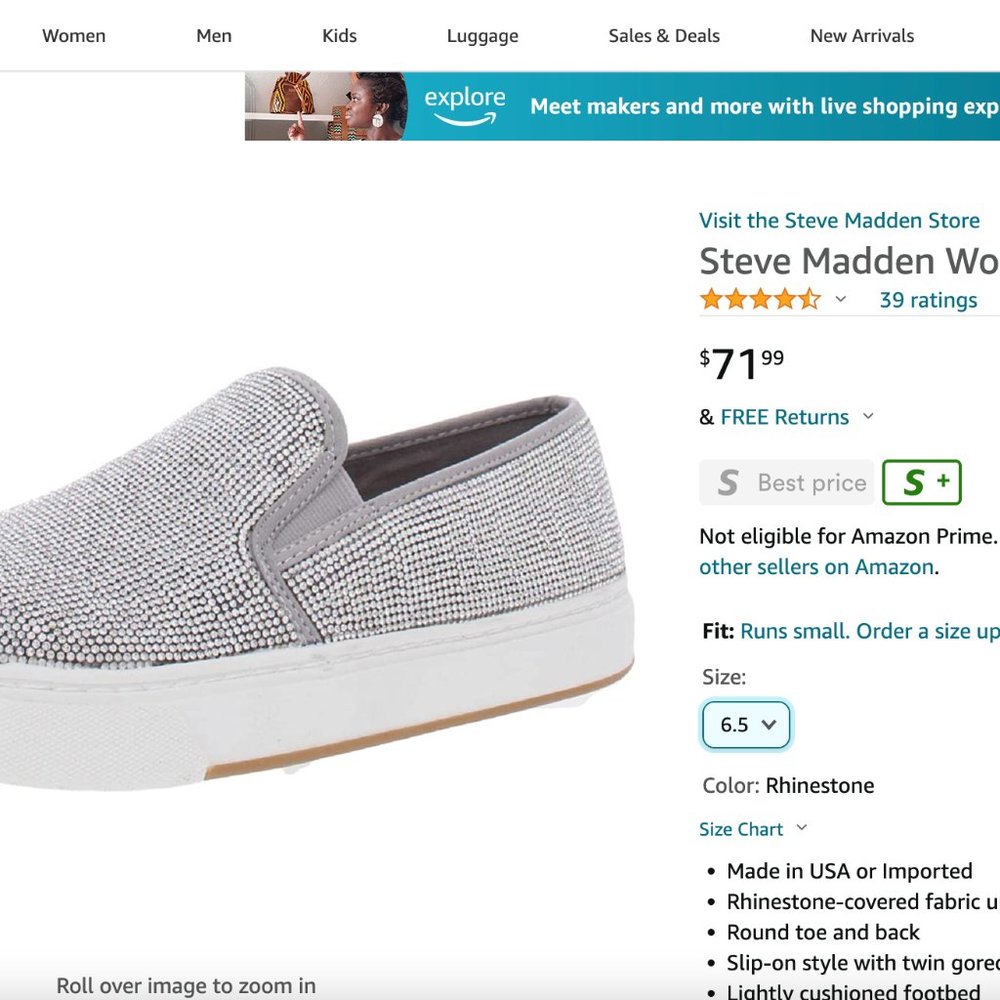Image resolution: width=1000 pixels, height=1000 pixels.
Task: Click the green S+ icon button
Action: point(921,483)
